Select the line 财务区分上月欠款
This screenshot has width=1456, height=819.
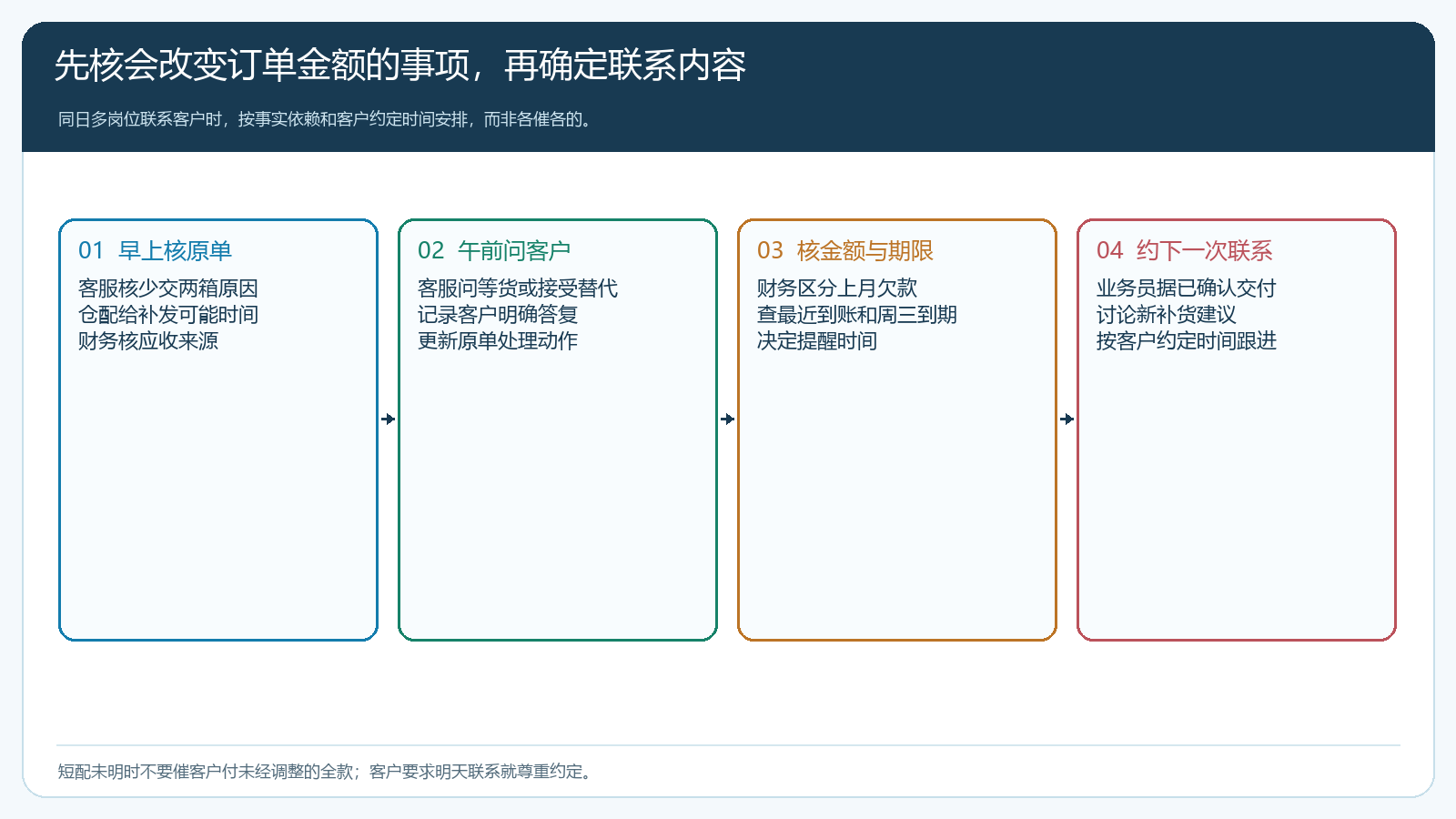837,288
